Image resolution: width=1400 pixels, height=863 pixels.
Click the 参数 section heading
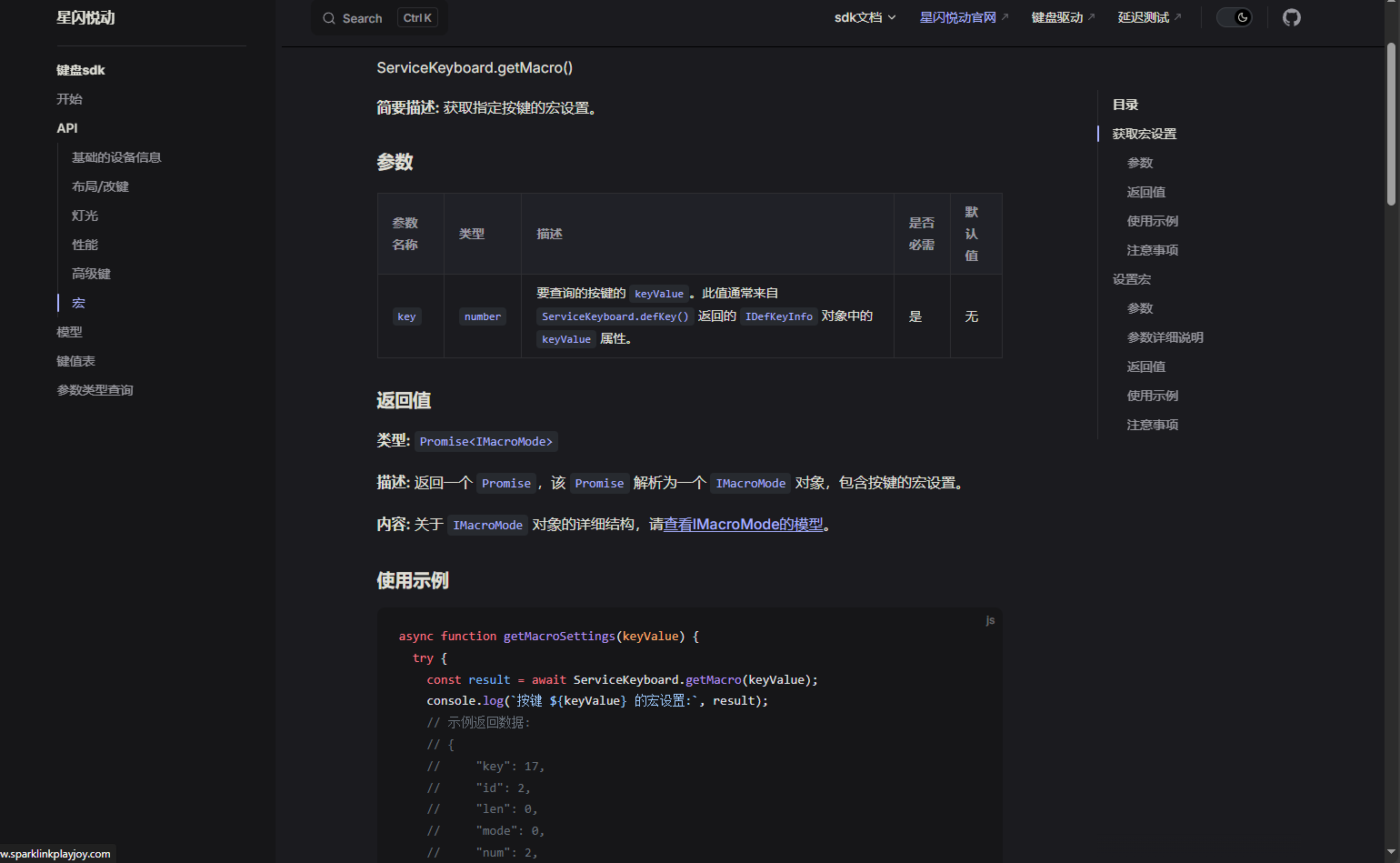[x=395, y=162]
